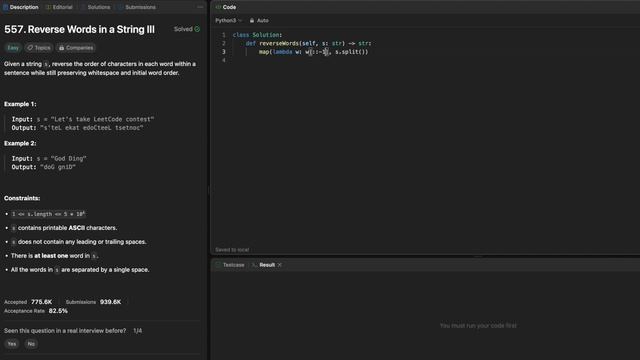Open the Description tab
Image resolution: width=640 pixels, height=360 pixels.
coord(21,7)
